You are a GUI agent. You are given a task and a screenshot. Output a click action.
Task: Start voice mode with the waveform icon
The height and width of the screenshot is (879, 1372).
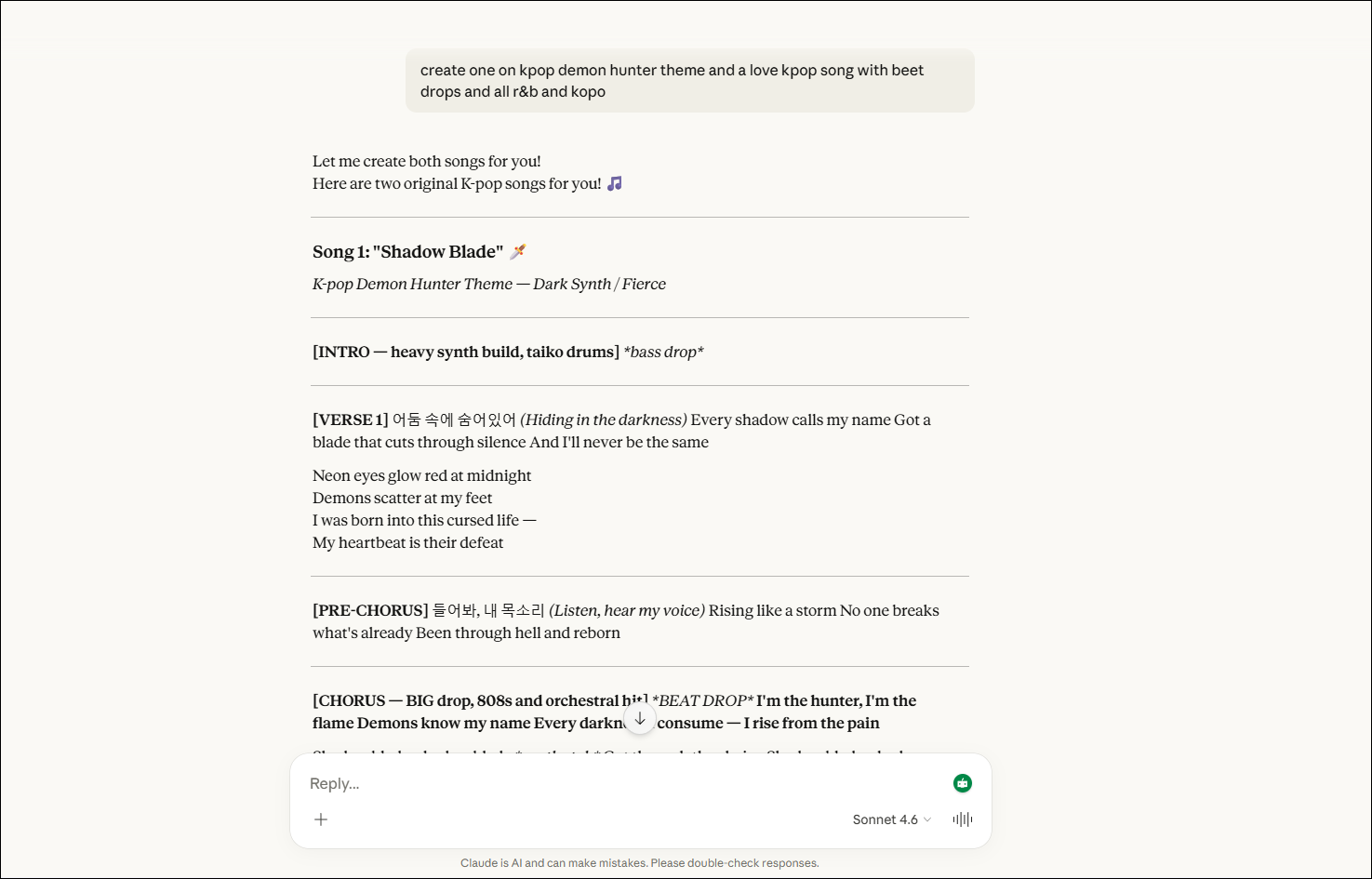(963, 819)
